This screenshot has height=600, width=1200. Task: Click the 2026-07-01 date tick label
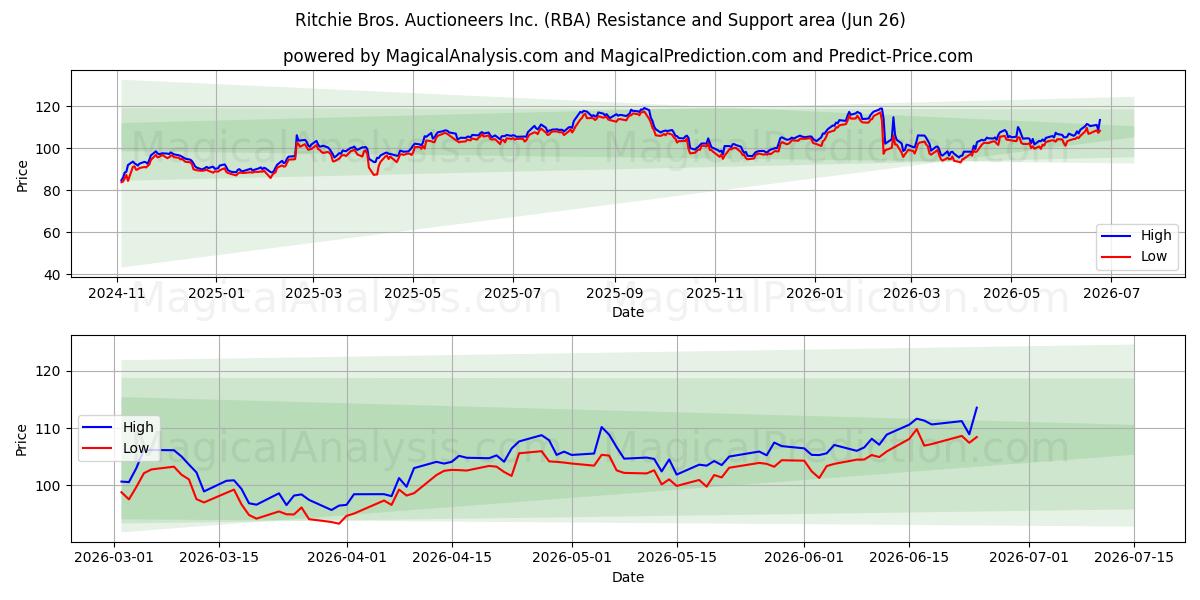[1029, 559]
